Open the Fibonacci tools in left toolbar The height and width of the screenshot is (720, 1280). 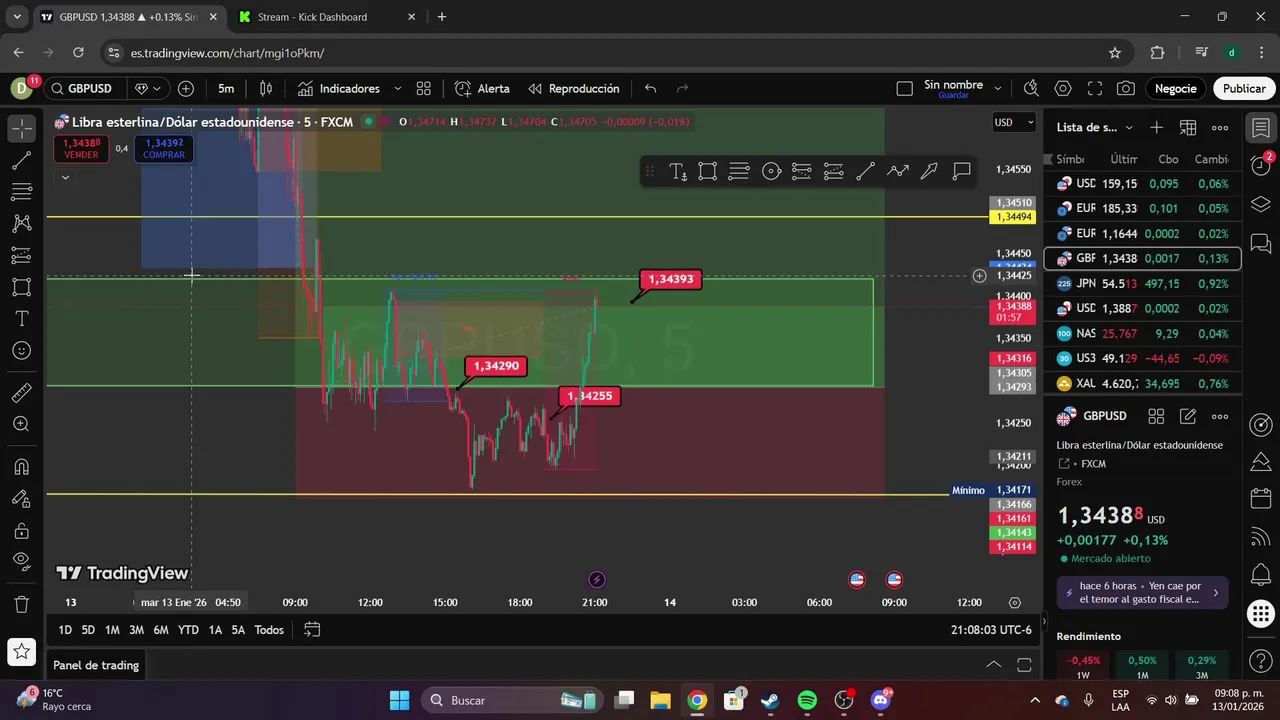[x=21, y=191]
